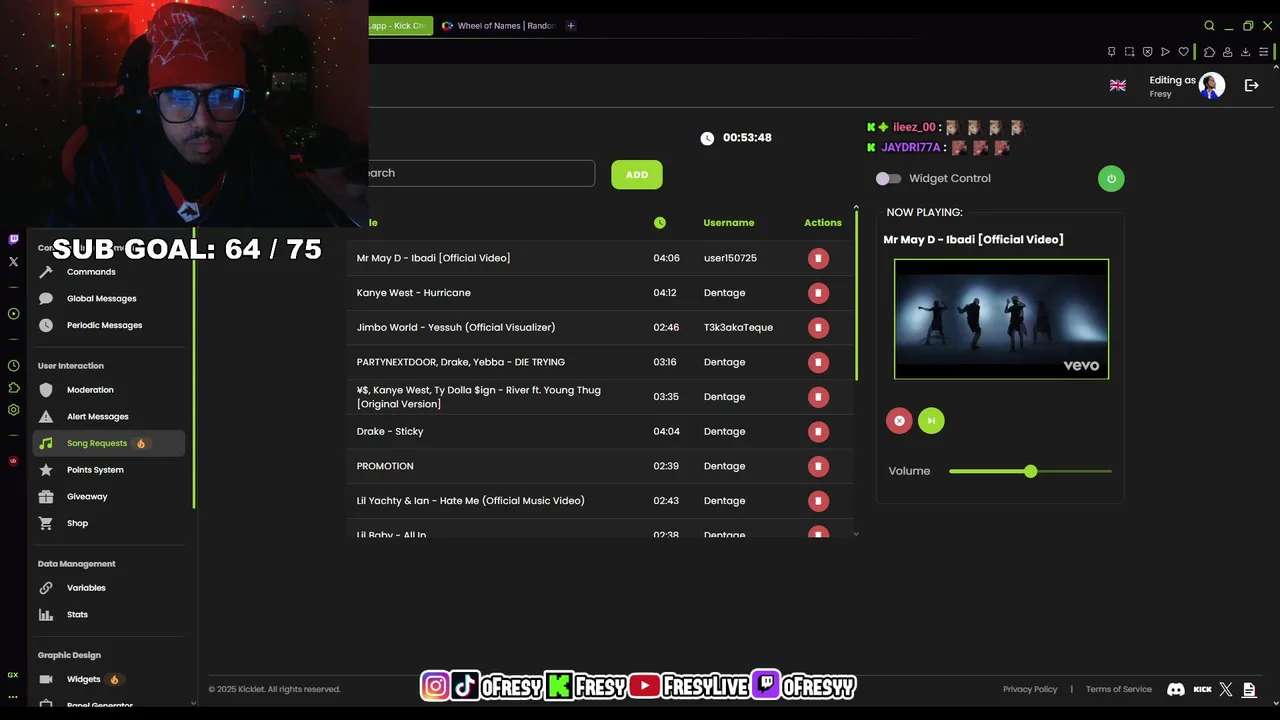This screenshot has width=1280, height=720.
Task: Open Moderation in the sidebar
Action: point(90,390)
